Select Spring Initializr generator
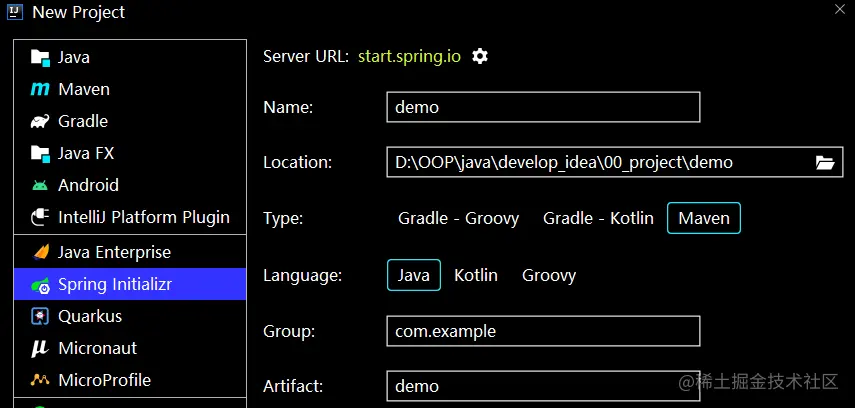855x408 pixels. [130, 284]
